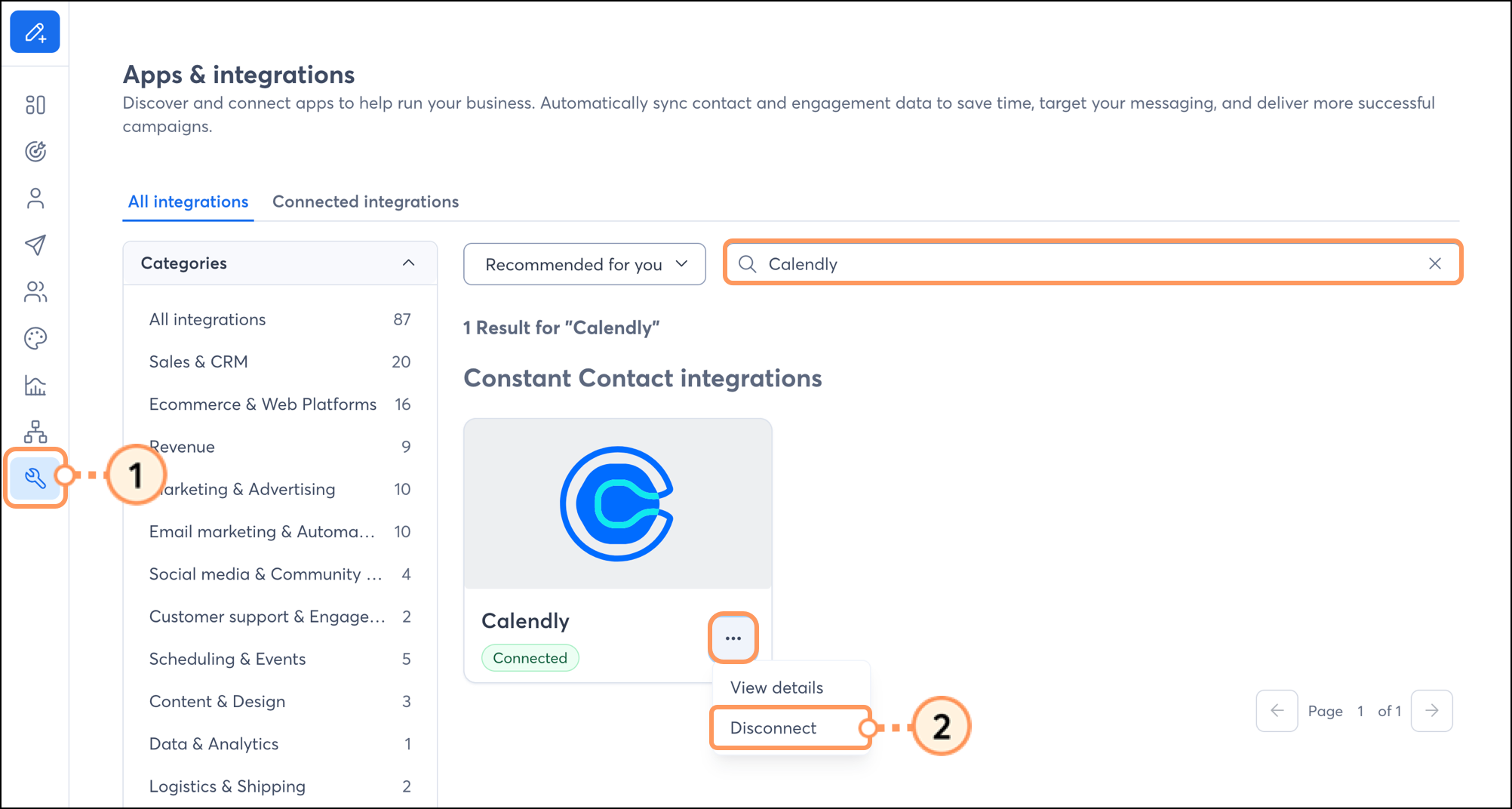
Task: Select All integrations category
Action: tap(280, 319)
